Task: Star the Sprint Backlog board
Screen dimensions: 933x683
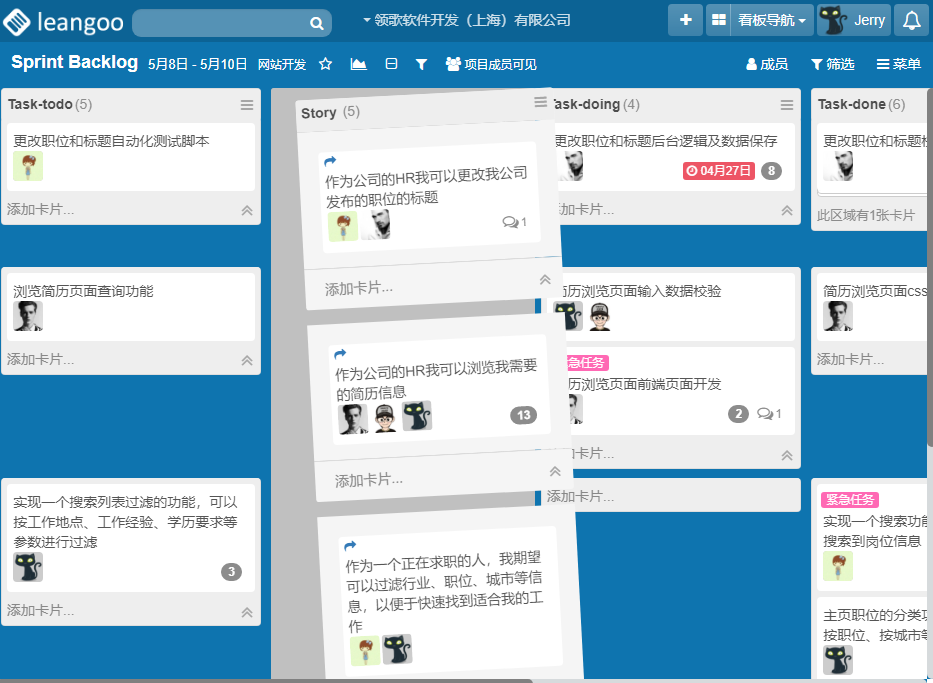Action: pyautogui.click(x=325, y=64)
